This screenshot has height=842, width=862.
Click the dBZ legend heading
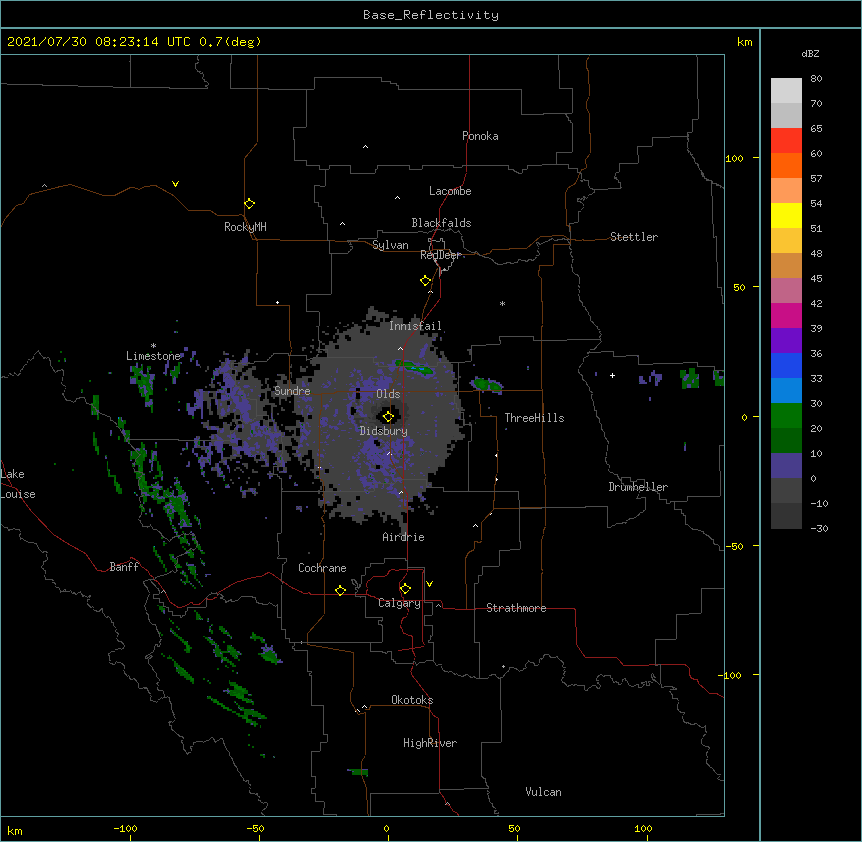(810, 54)
